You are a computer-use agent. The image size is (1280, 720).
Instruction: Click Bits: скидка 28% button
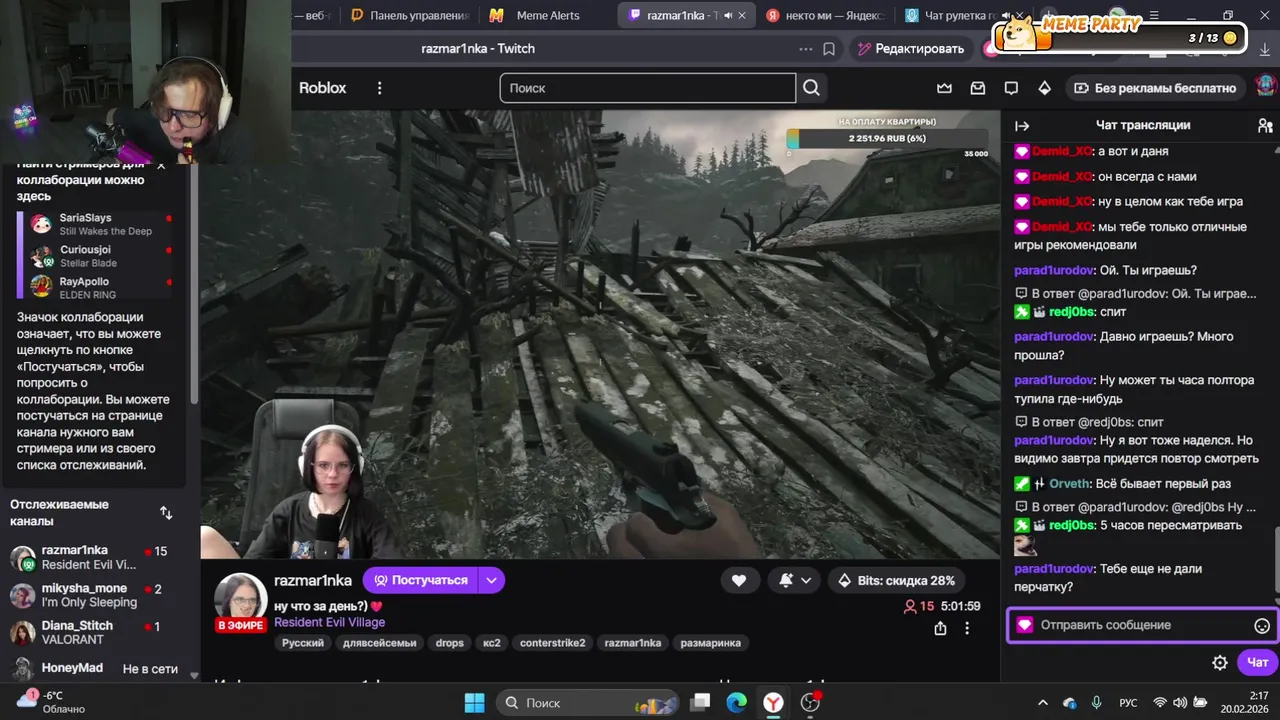coord(896,580)
